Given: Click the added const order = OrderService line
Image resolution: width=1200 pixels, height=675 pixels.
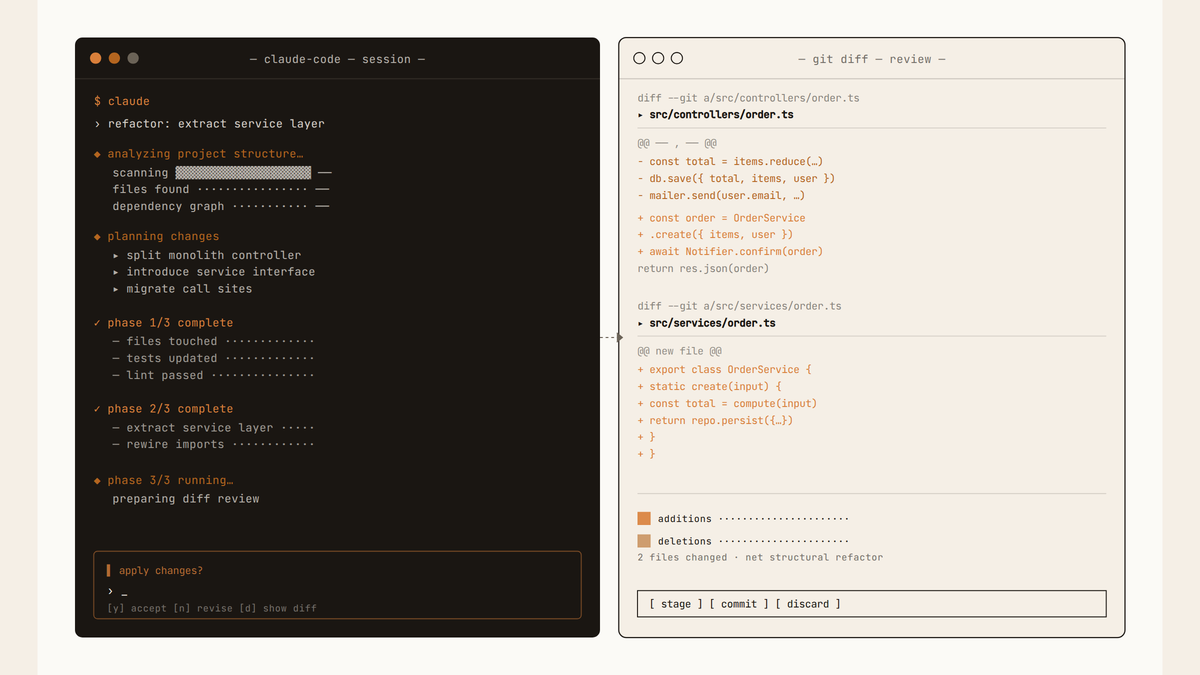Looking at the screenshot, I should pyautogui.click(x=721, y=217).
